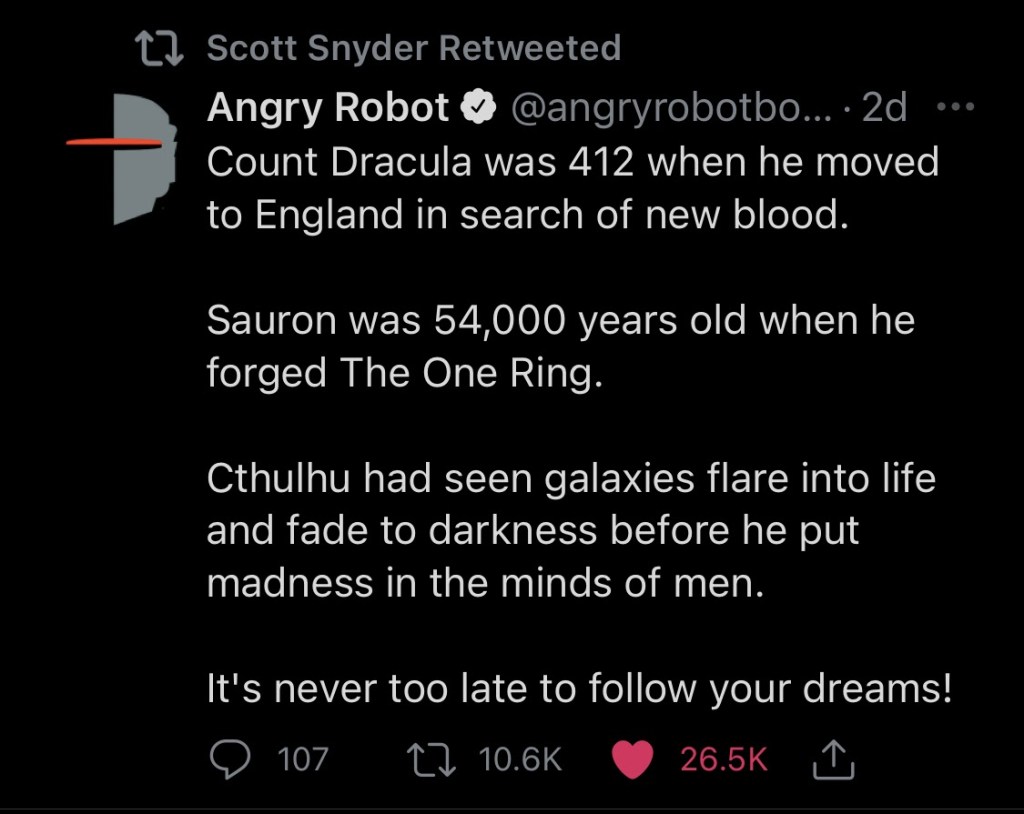Image resolution: width=1024 pixels, height=814 pixels.
Task: Click the 10.6K retweets count
Action: (521, 759)
